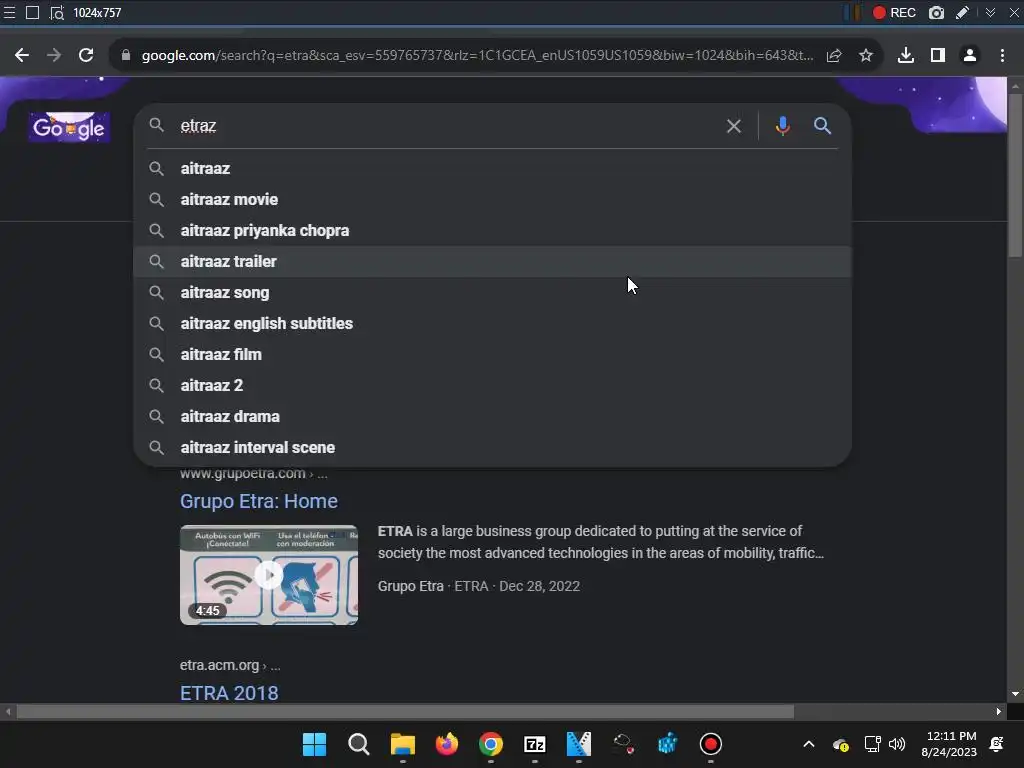
Task: View site info via lock icon
Action: pyautogui.click(x=126, y=56)
